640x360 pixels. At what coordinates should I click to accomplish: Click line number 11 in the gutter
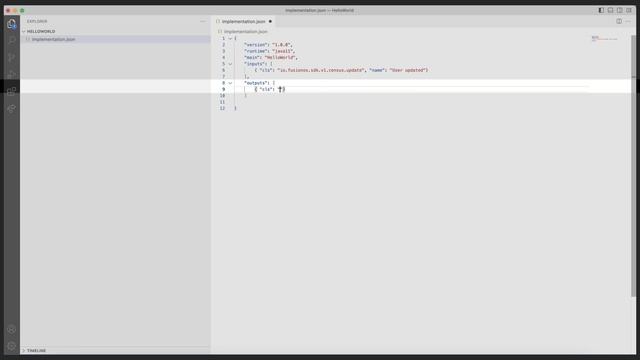222,102
